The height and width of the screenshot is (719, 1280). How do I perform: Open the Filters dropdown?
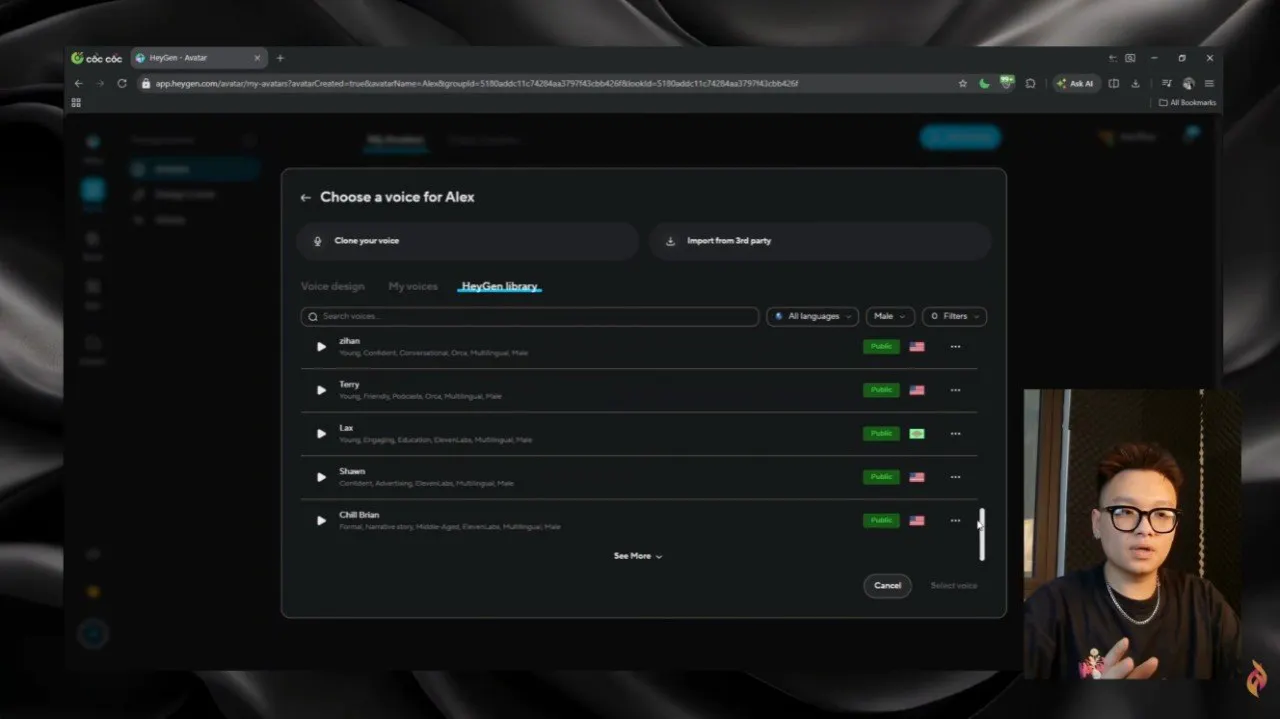tap(954, 316)
